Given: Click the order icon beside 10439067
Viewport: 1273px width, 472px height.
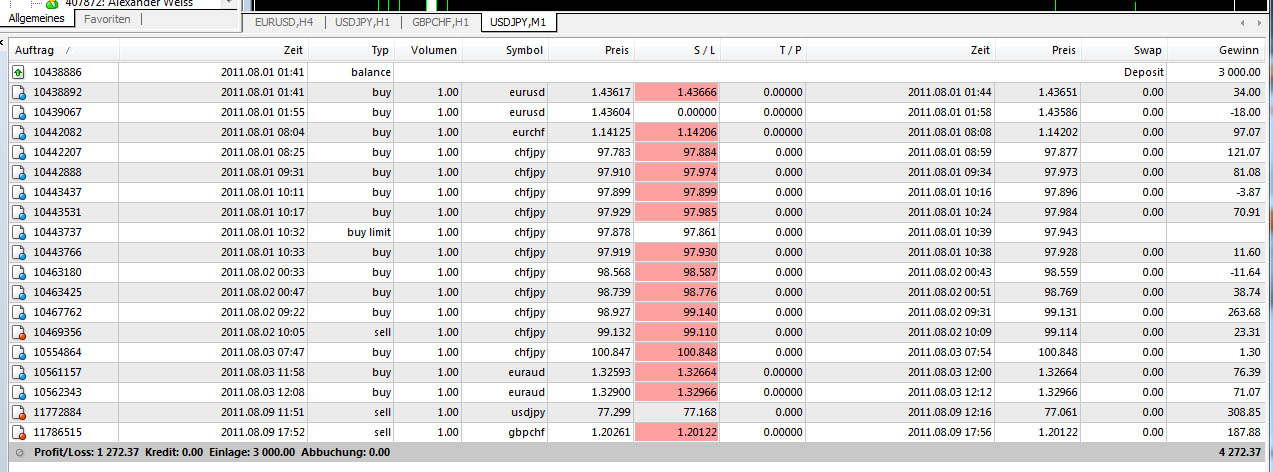Looking at the screenshot, I should 19,113.
